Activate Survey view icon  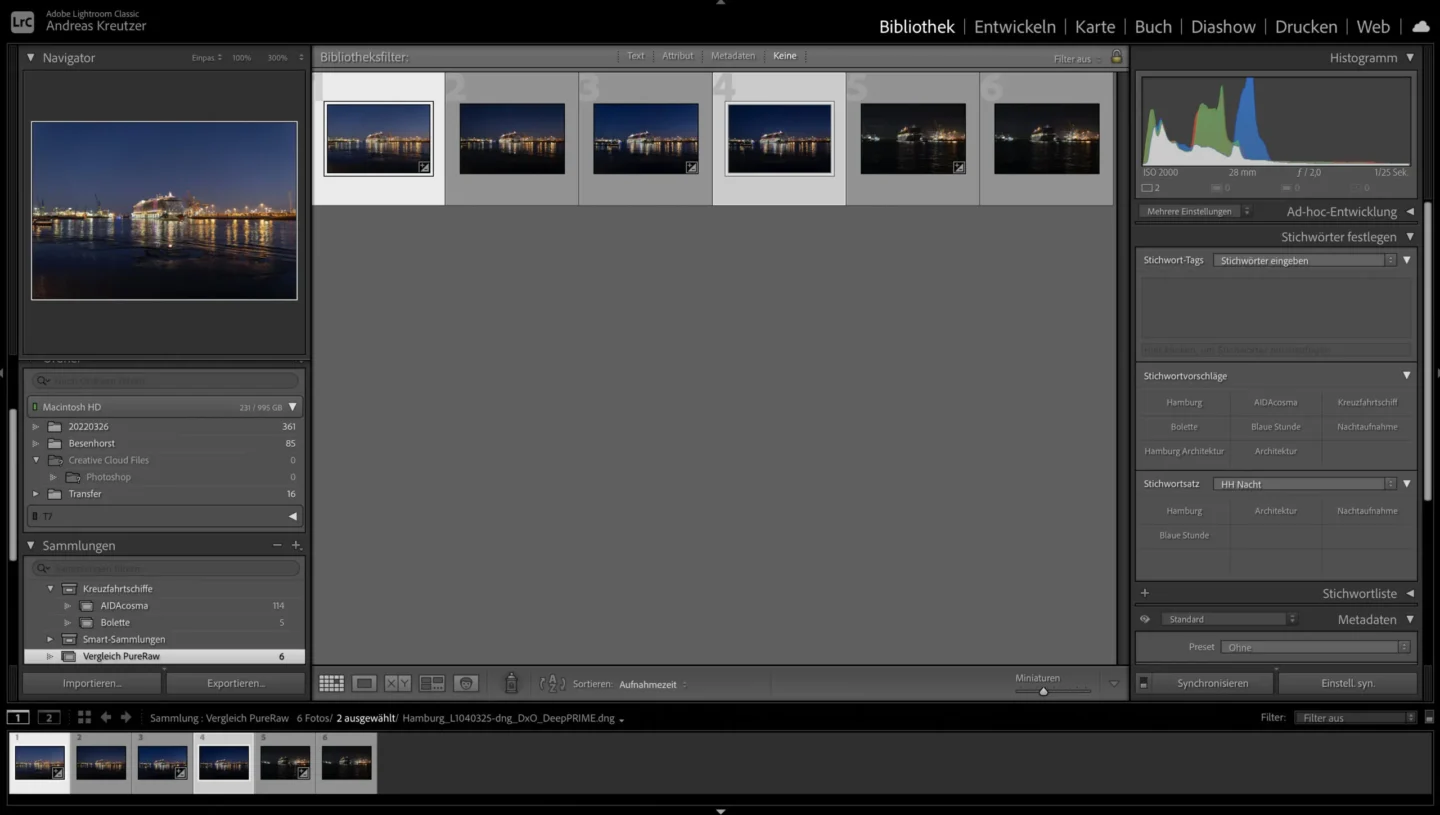coord(431,683)
